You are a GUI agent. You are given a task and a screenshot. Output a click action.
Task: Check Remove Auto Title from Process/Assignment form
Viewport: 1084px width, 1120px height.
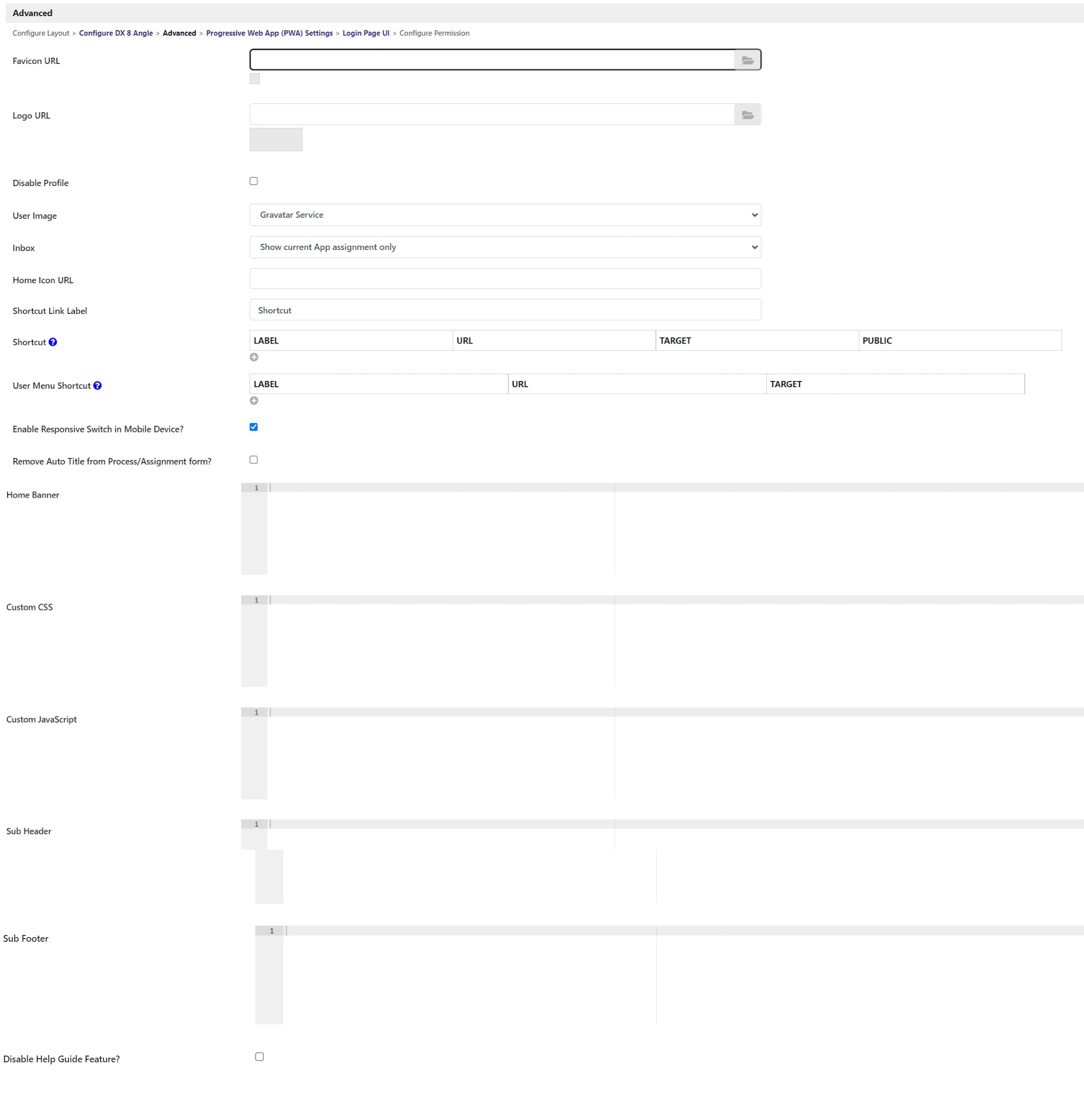(254, 459)
